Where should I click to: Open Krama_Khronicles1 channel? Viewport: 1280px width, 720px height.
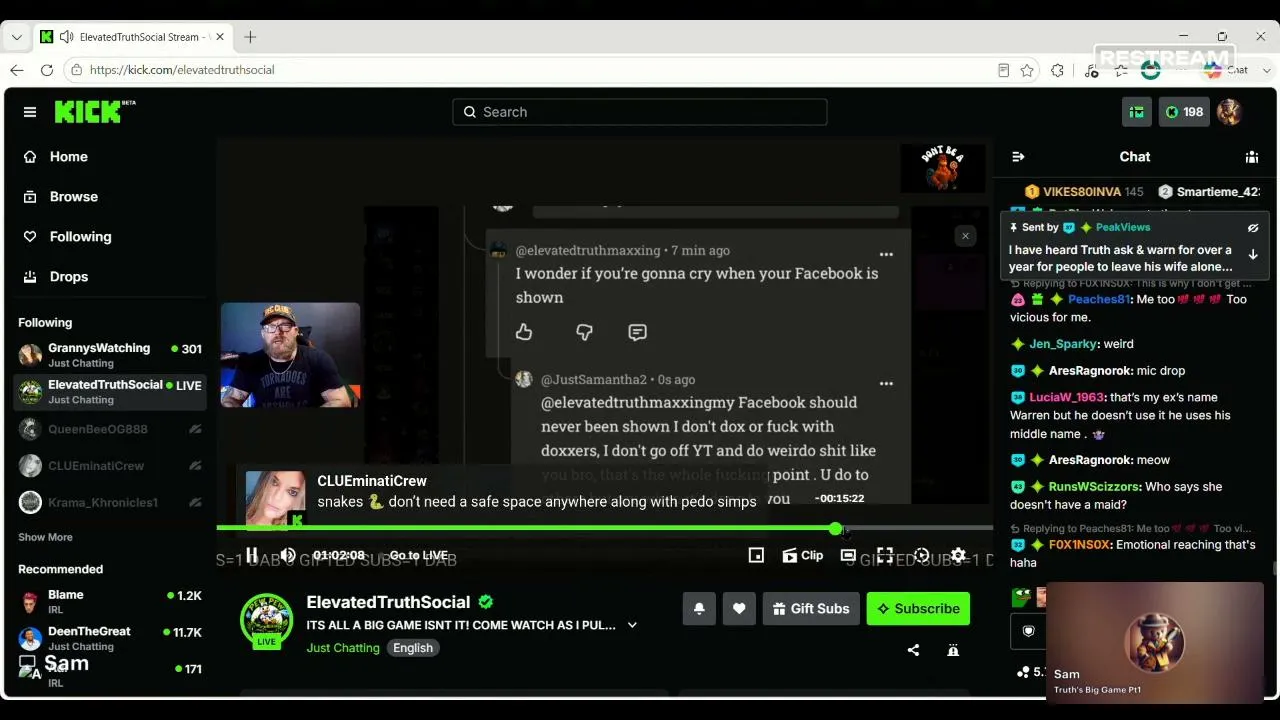point(110,502)
